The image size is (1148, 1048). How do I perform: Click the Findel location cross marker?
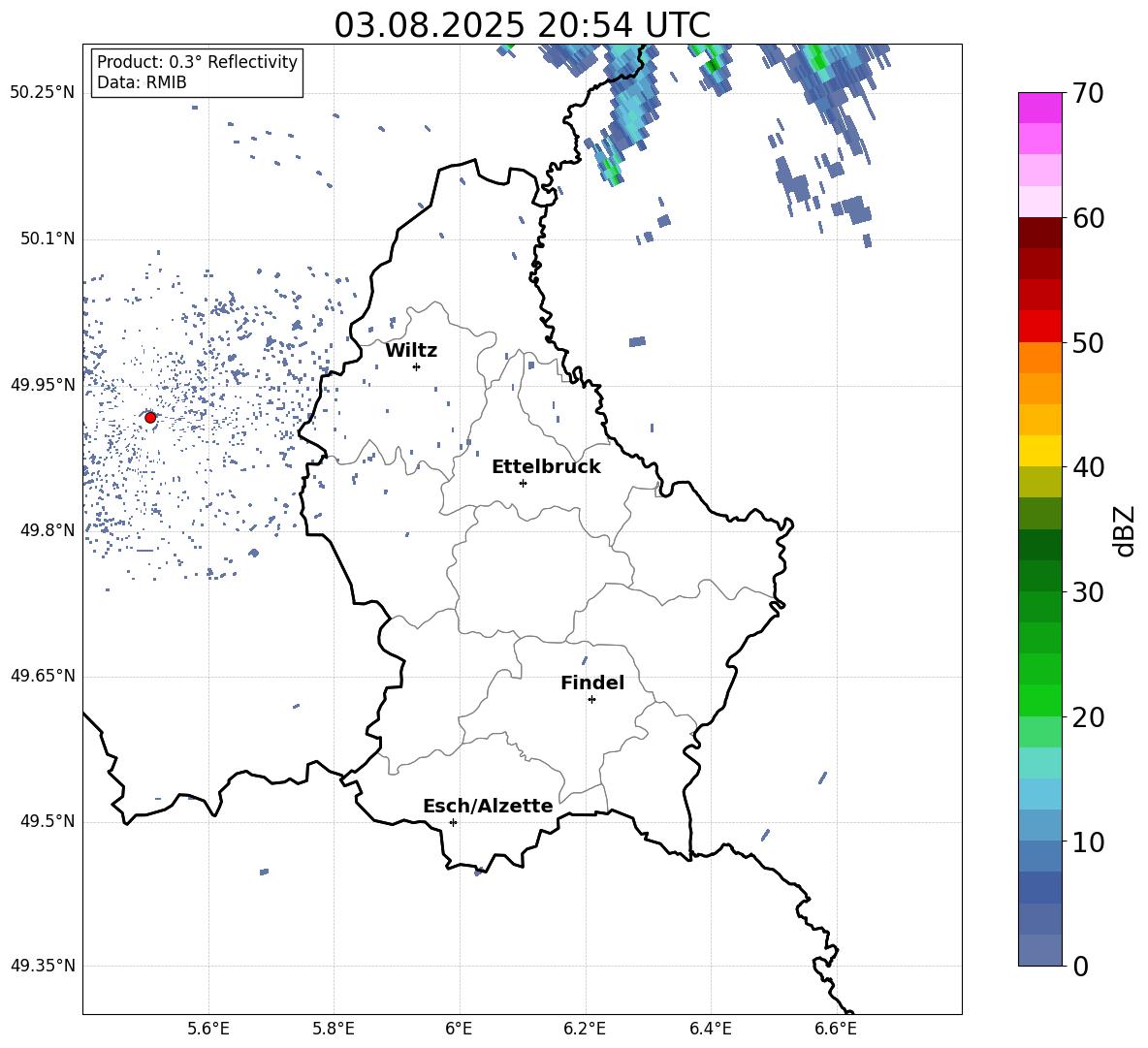(592, 700)
